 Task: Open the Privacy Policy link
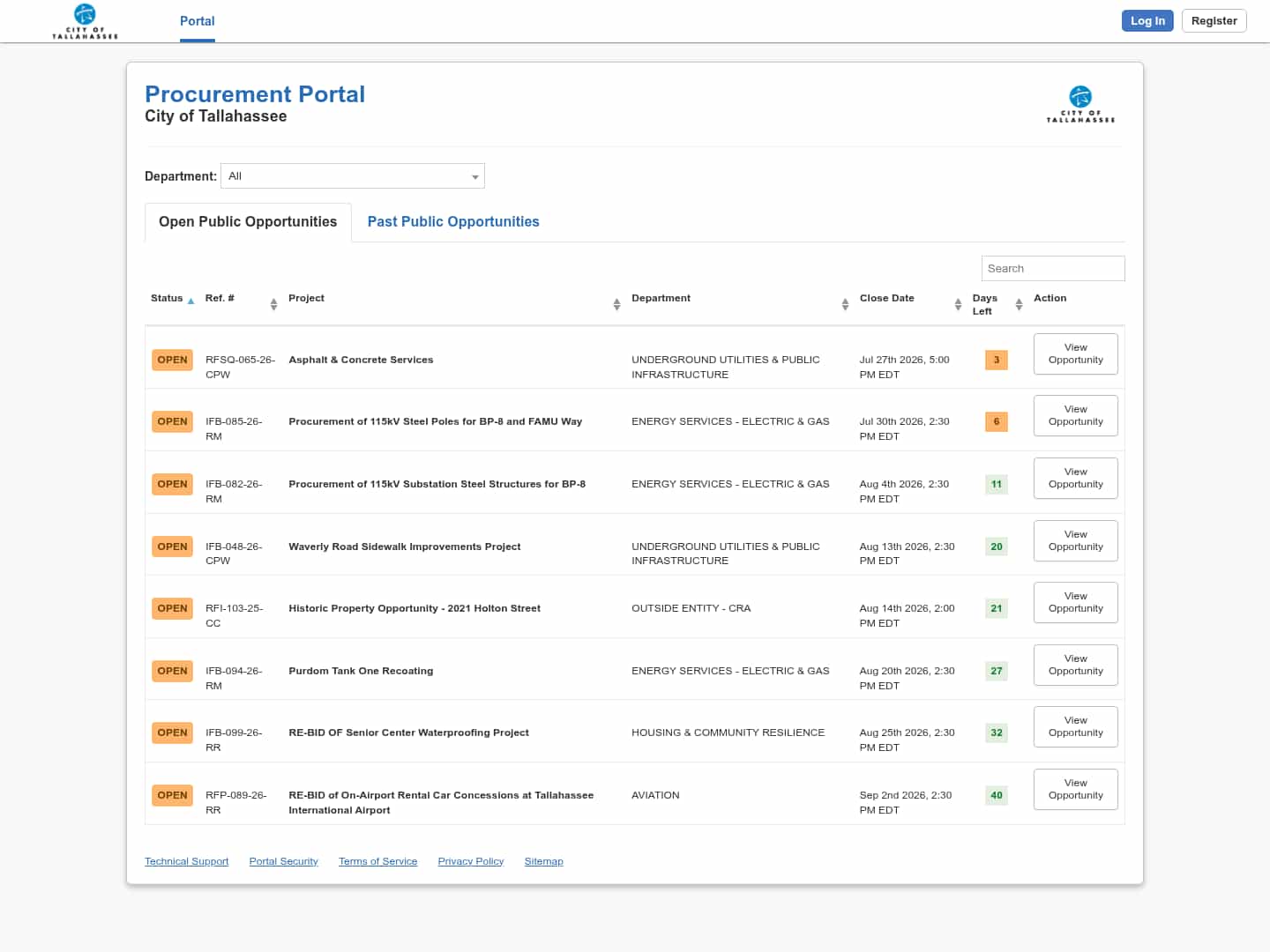coord(471,861)
